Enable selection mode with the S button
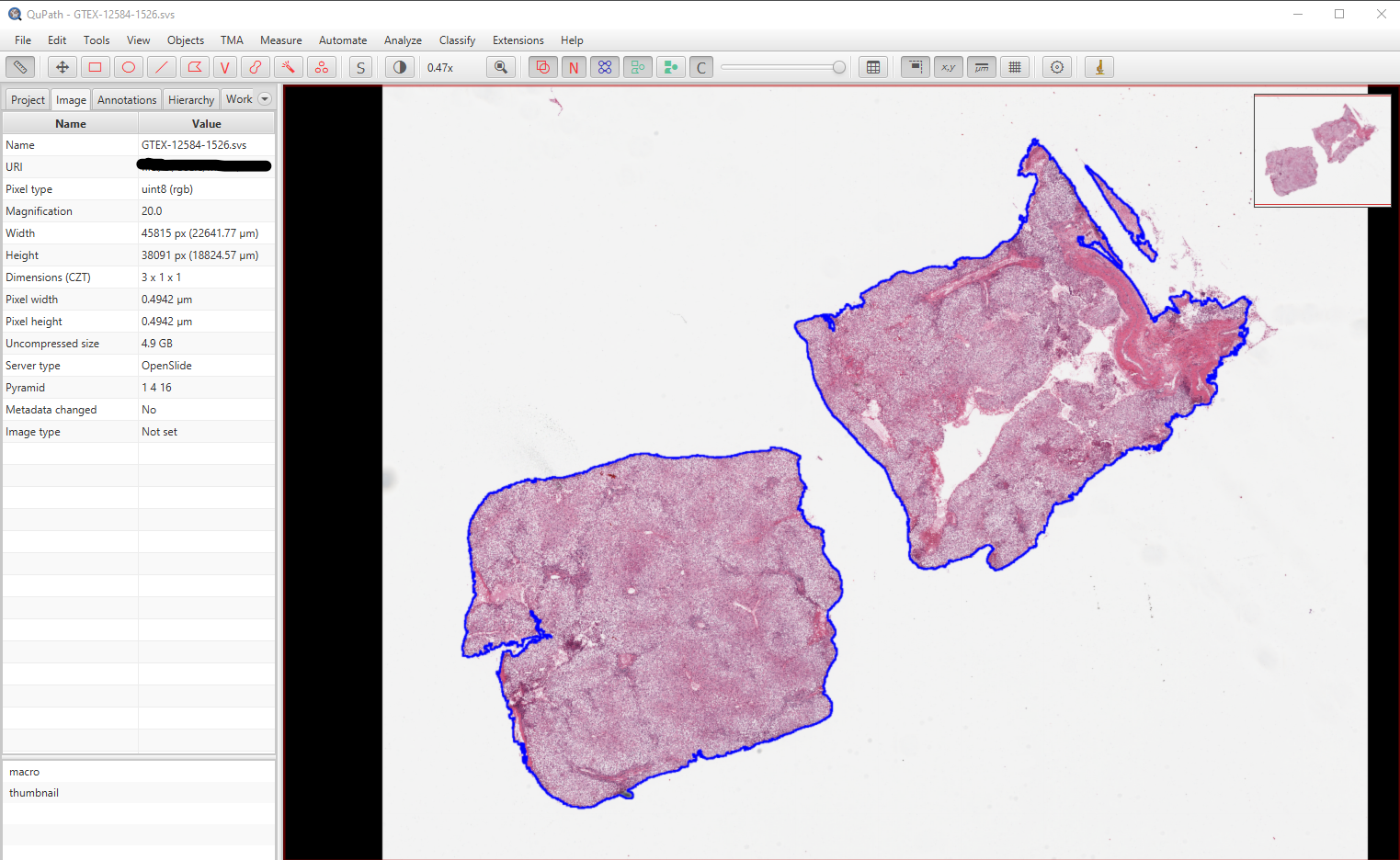Image resolution: width=1400 pixels, height=860 pixels. coord(360,66)
